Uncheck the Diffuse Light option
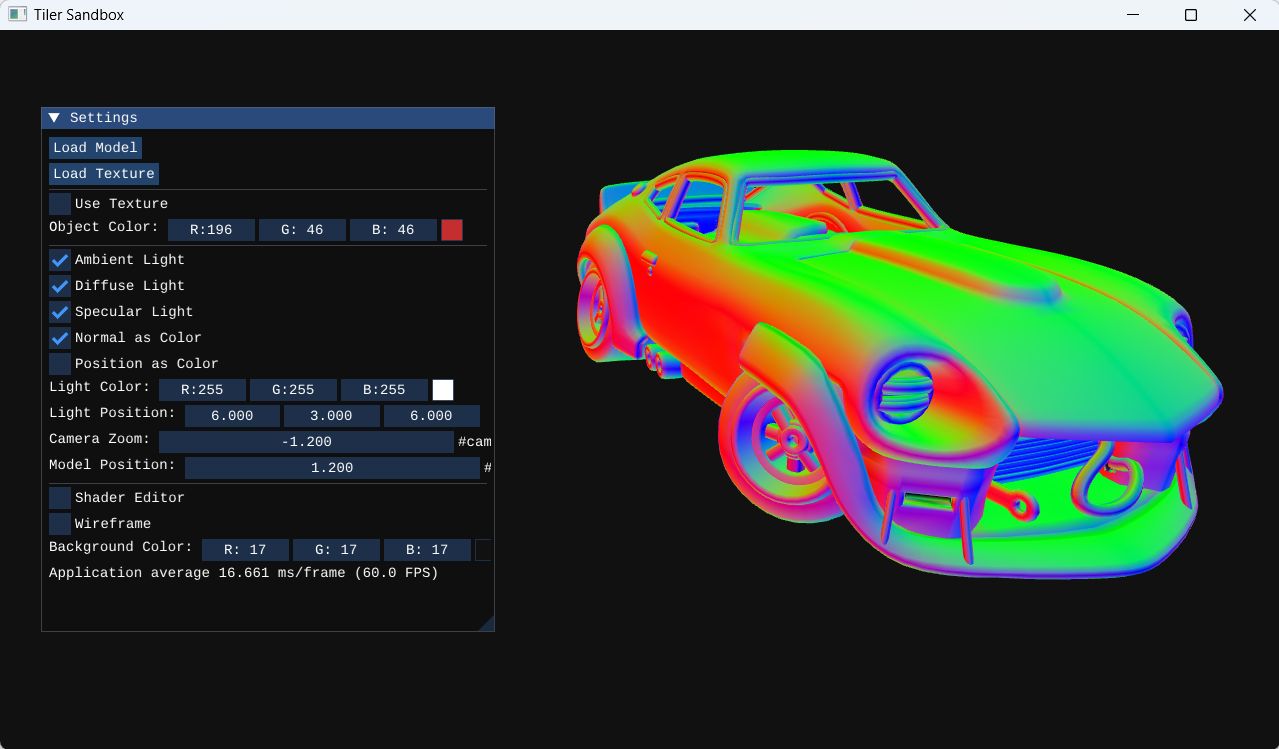Image resolution: width=1279 pixels, height=749 pixels. (60, 286)
